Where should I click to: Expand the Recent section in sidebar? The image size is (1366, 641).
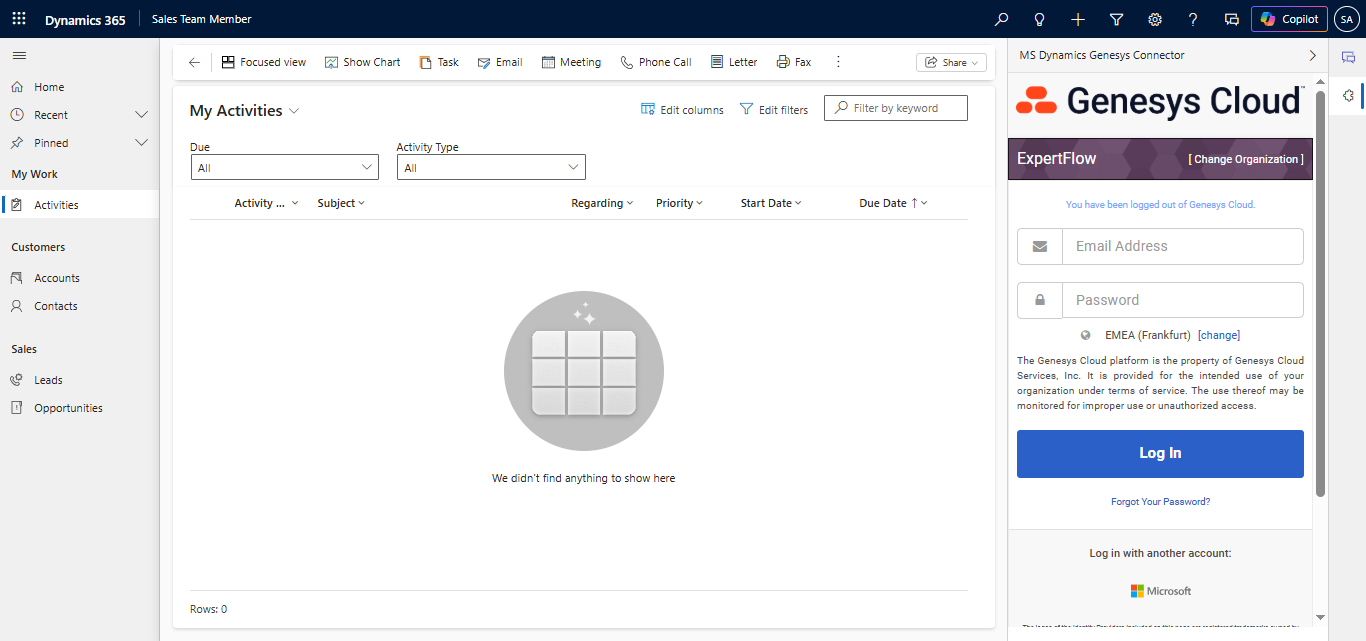[141, 115]
